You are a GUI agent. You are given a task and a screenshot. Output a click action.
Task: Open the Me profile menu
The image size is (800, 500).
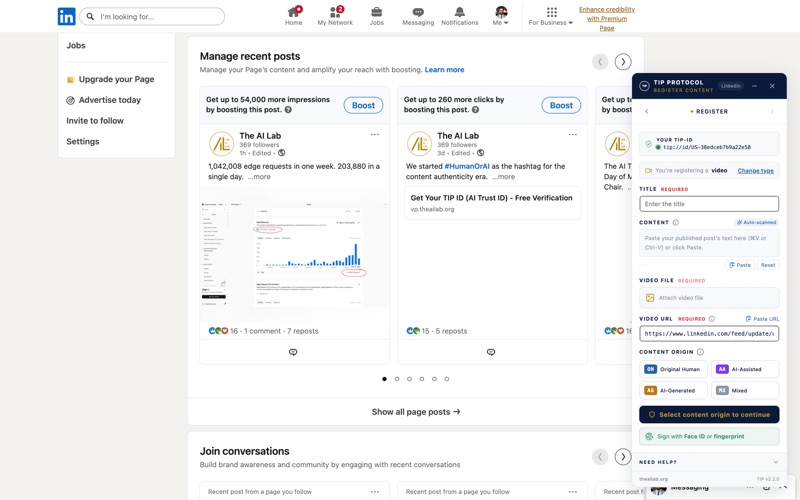(501, 16)
